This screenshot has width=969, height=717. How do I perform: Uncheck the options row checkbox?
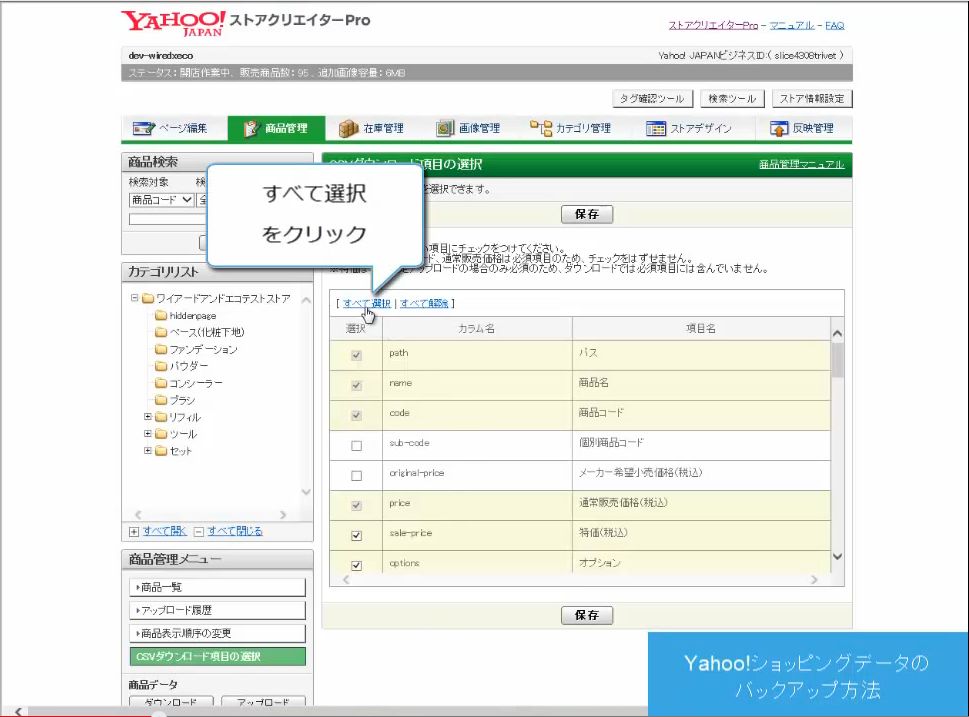(357, 566)
